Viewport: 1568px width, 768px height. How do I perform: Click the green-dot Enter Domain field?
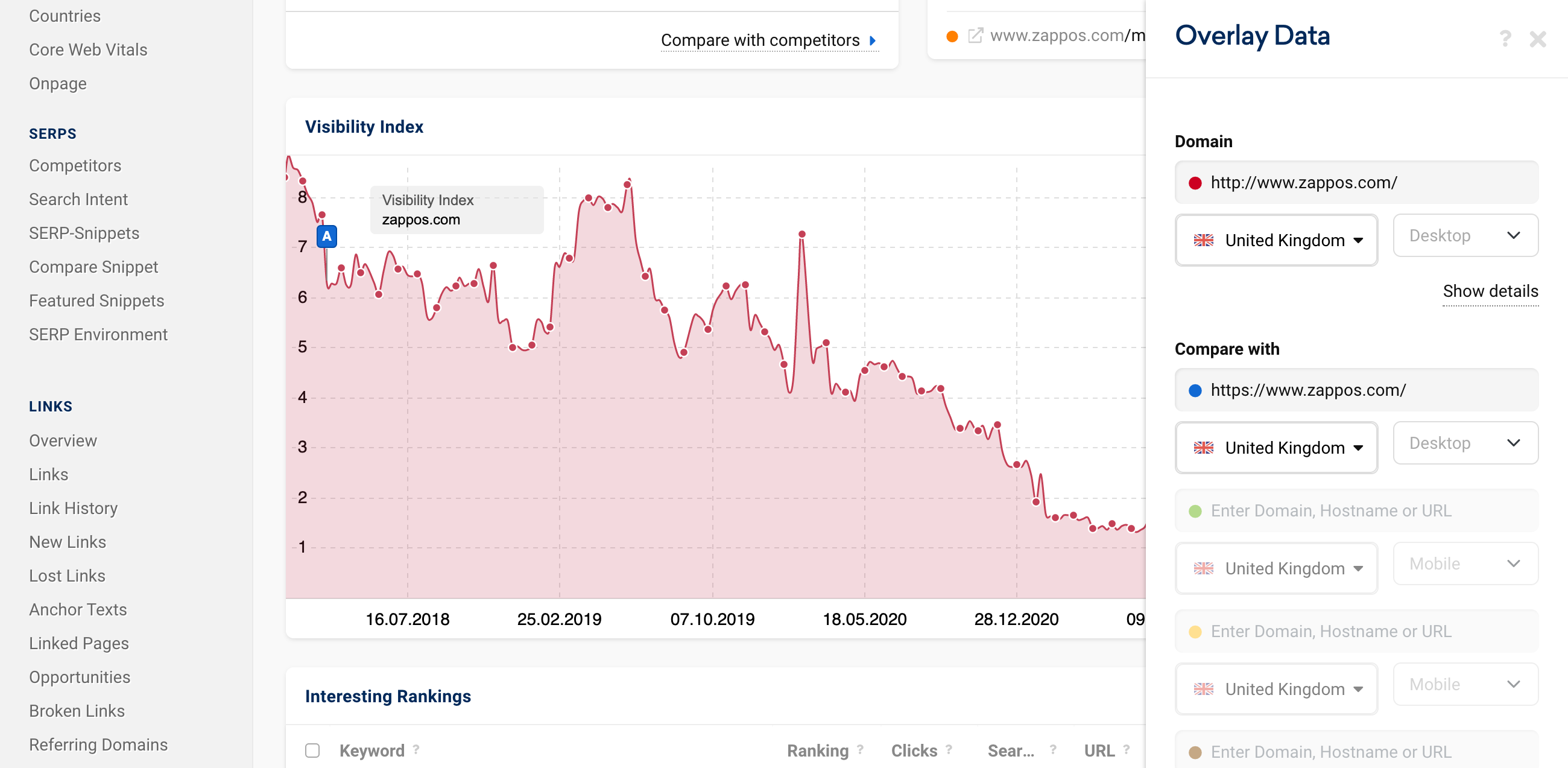coord(1356,511)
